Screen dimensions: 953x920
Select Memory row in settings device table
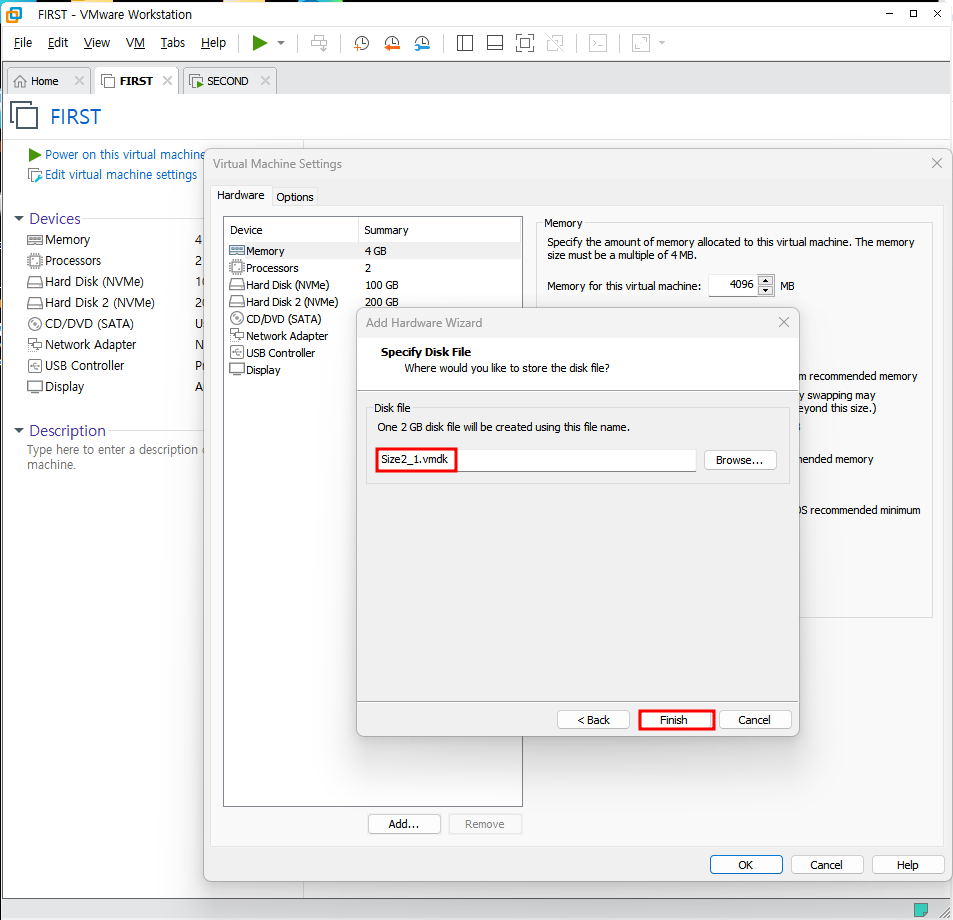pyautogui.click(x=373, y=251)
